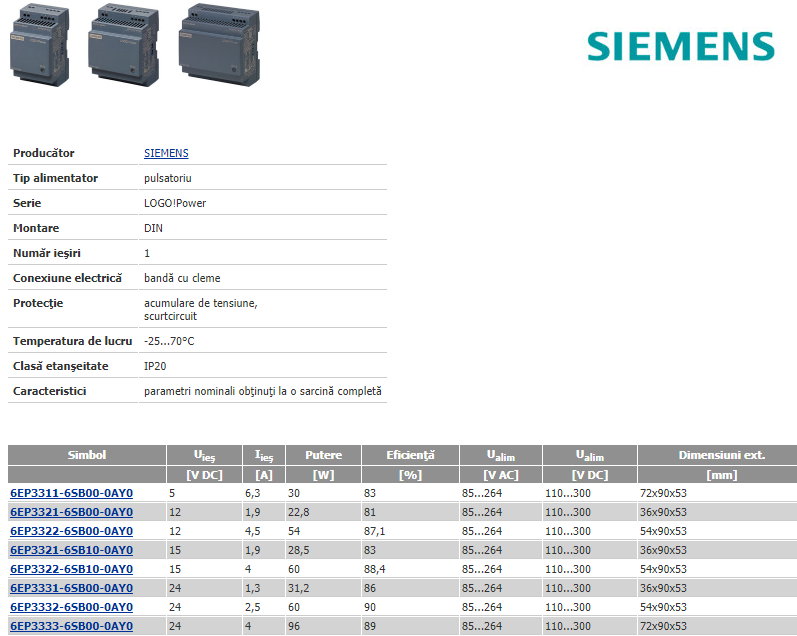Open product link 6EP3332-6SB00-0AY0

tap(72, 607)
